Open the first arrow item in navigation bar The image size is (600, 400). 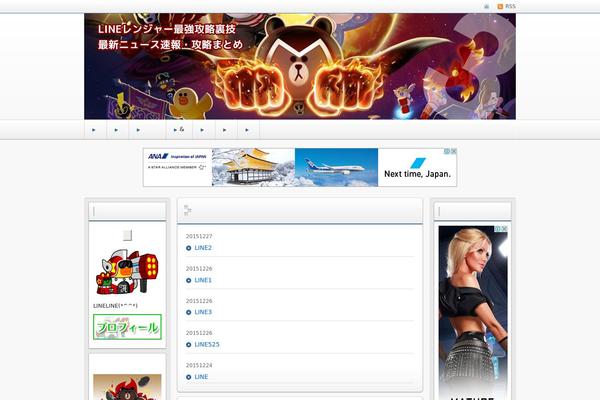click(x=95, y=130)
